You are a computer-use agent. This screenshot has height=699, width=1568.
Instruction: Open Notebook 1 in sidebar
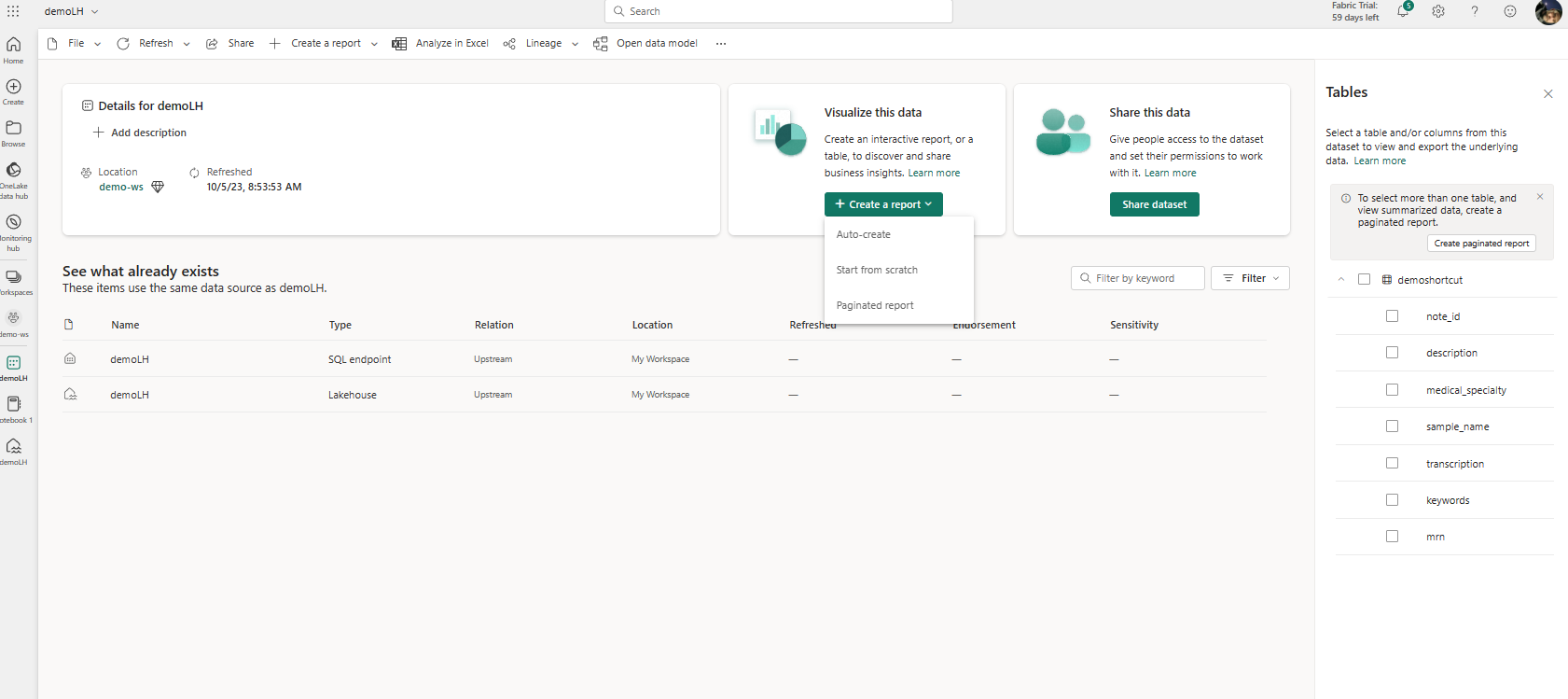[13, 410]
